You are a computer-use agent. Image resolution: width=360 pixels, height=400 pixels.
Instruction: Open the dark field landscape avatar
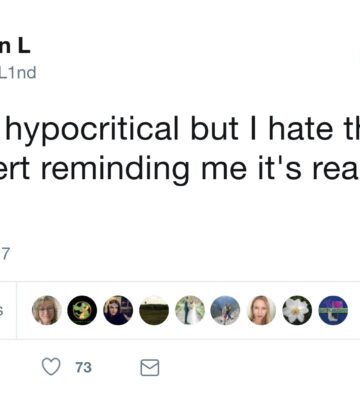pyautogui.click(x=154, y=310)
